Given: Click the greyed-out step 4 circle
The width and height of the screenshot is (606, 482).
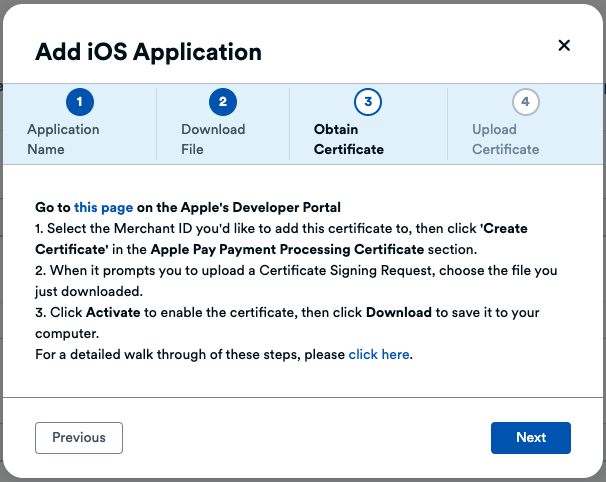Looking at the screenshot, I should coord(525,102).
